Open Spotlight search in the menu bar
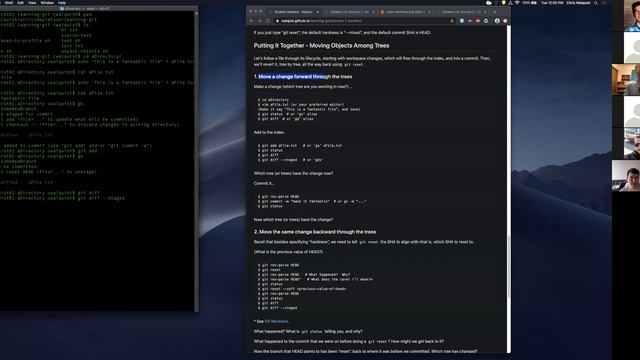Image resolution: width=640 pixels, height=360 pixels. pyautogui.click(x=596, y=3)
